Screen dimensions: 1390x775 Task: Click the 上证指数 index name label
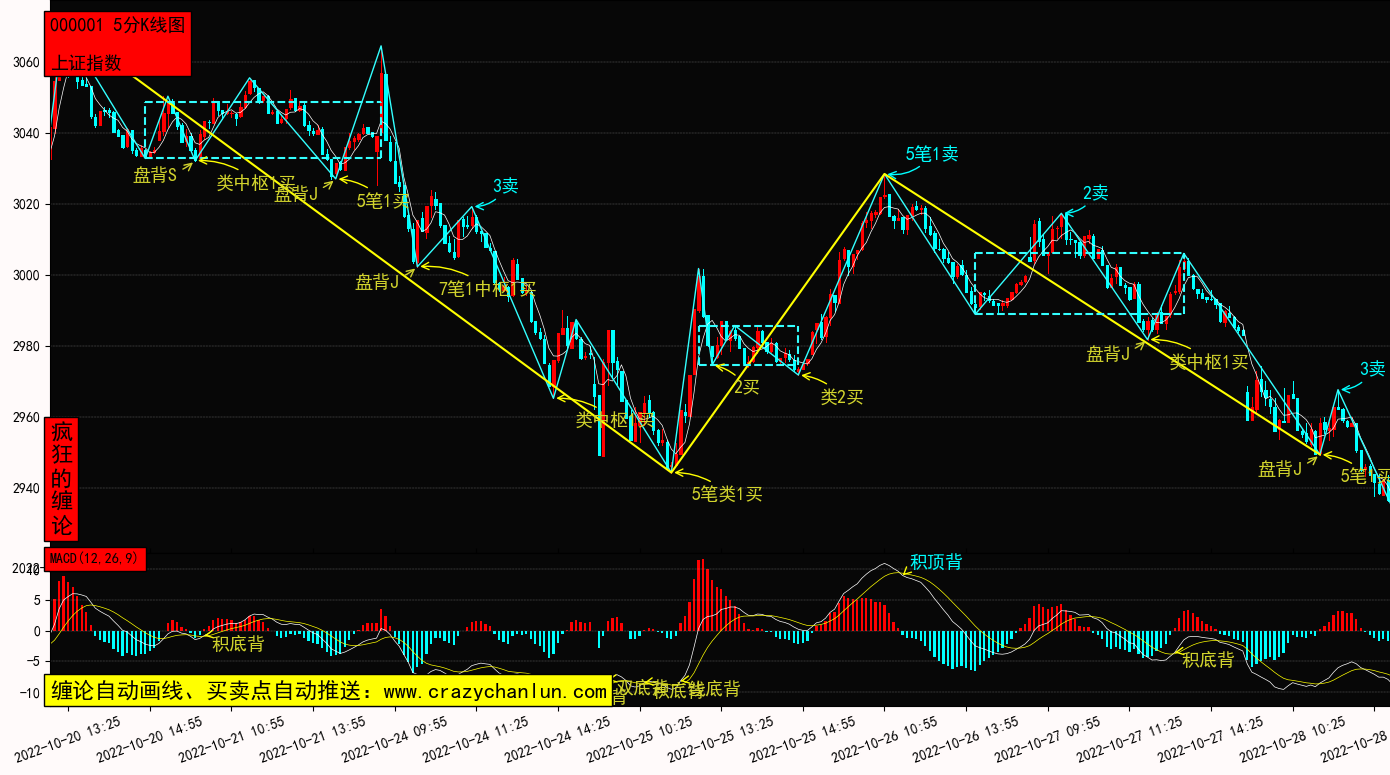click(86, 62)
